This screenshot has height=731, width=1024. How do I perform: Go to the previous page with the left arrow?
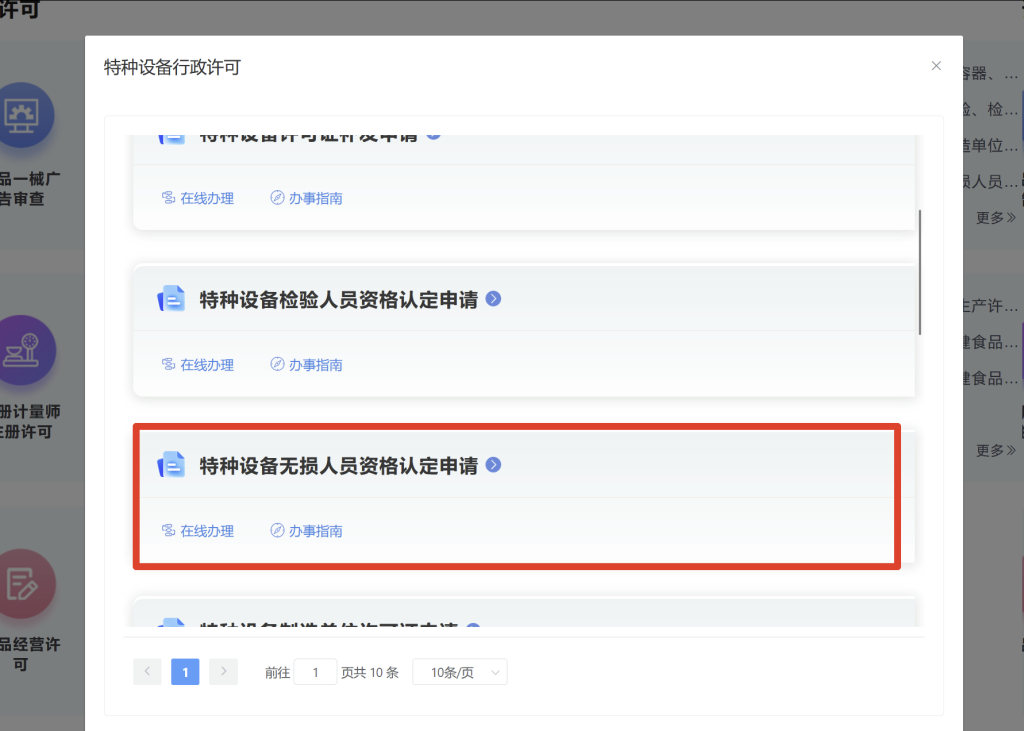coord(148,672)
